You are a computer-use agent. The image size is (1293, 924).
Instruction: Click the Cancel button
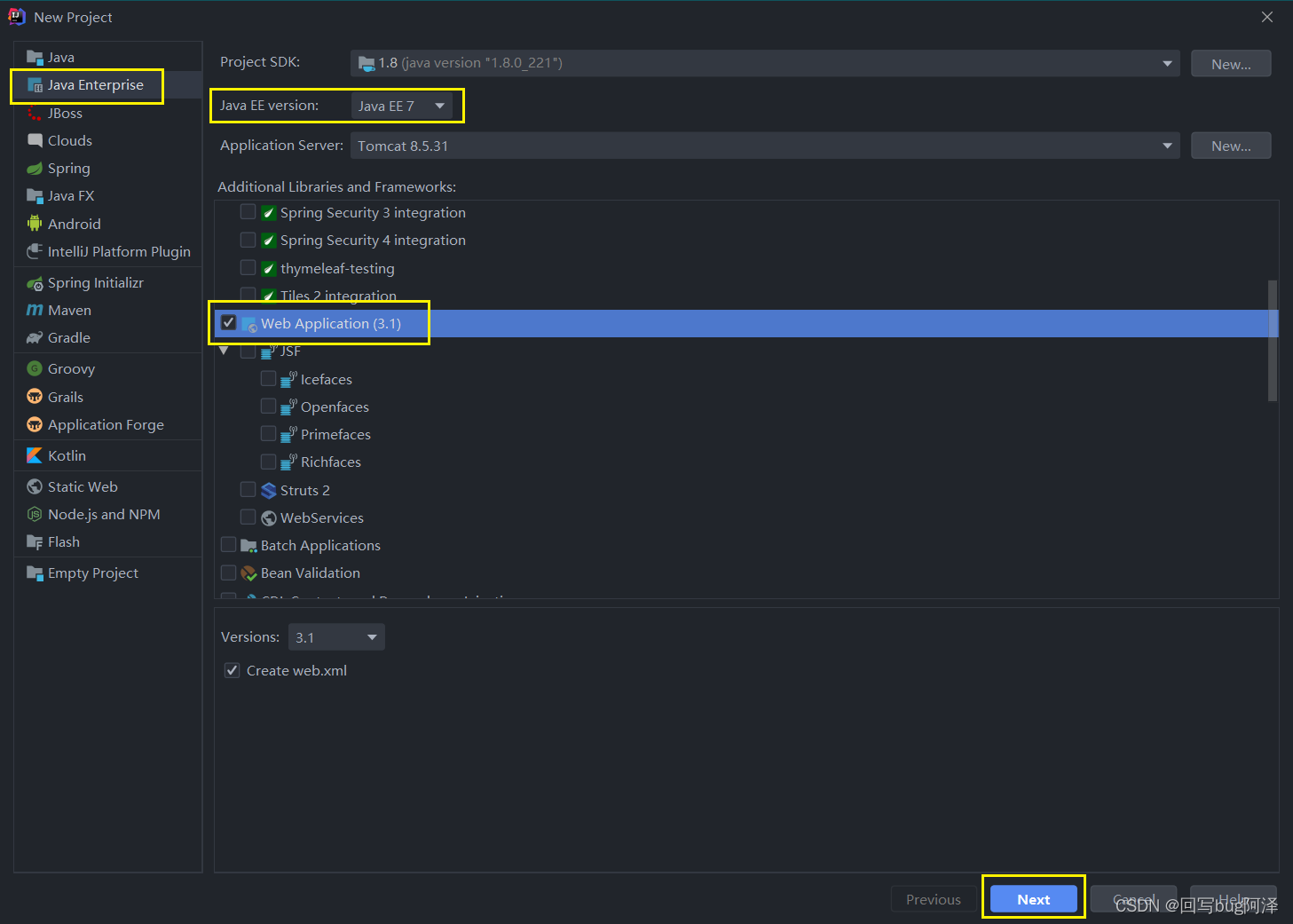point(1134,899)
